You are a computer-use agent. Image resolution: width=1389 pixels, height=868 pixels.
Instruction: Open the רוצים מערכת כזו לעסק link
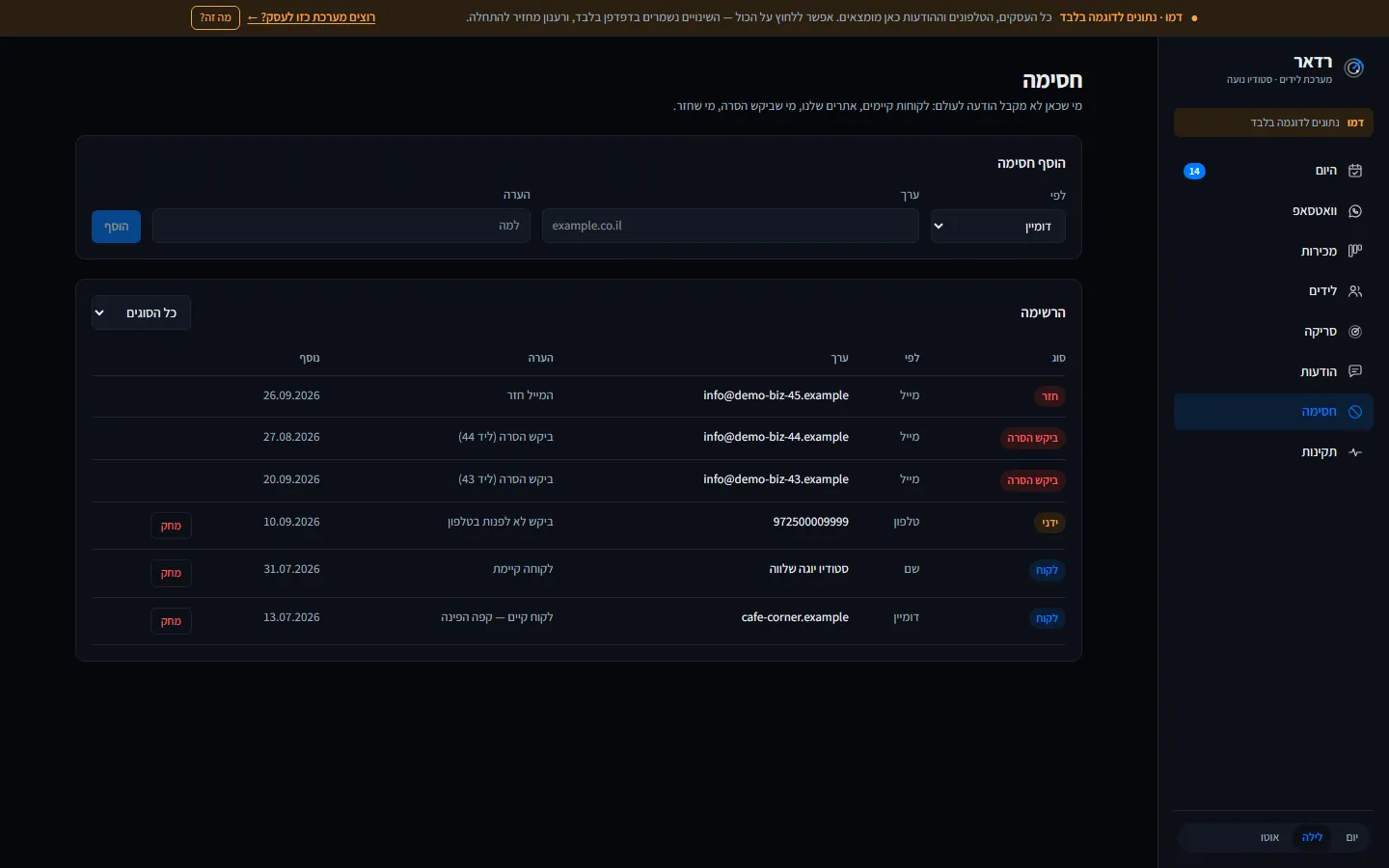[312, 17]
